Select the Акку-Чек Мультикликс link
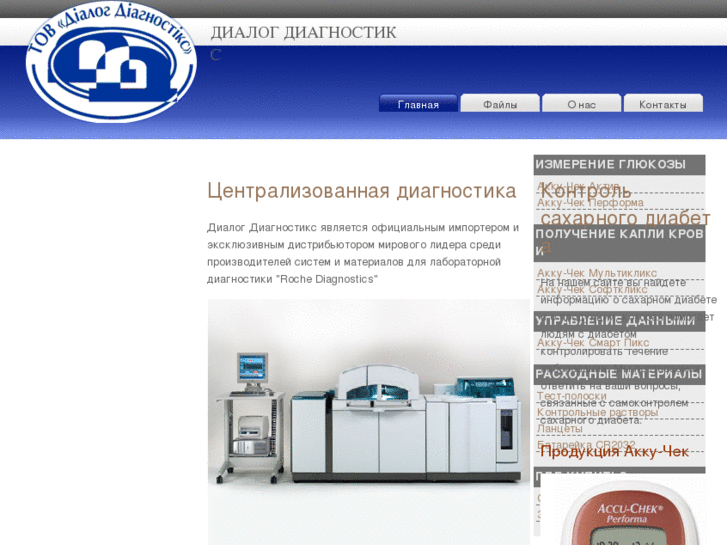 597,273
